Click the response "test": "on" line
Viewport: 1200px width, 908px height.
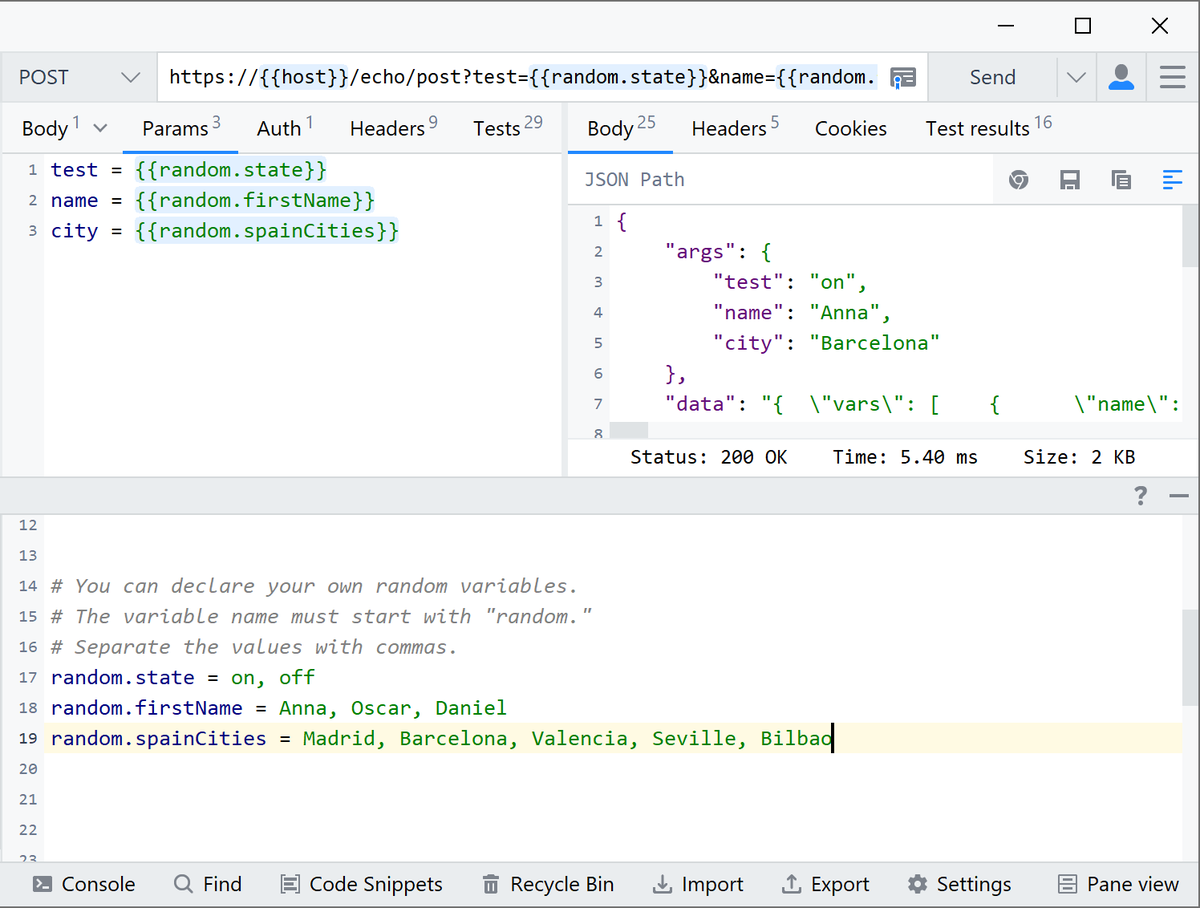(790, 282)
